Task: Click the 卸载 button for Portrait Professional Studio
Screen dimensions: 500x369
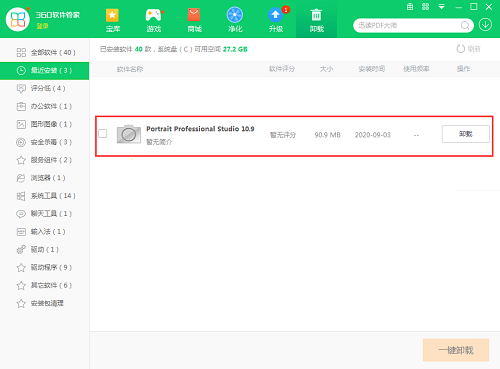Action: pyautogui.click(x=466, y=134)
